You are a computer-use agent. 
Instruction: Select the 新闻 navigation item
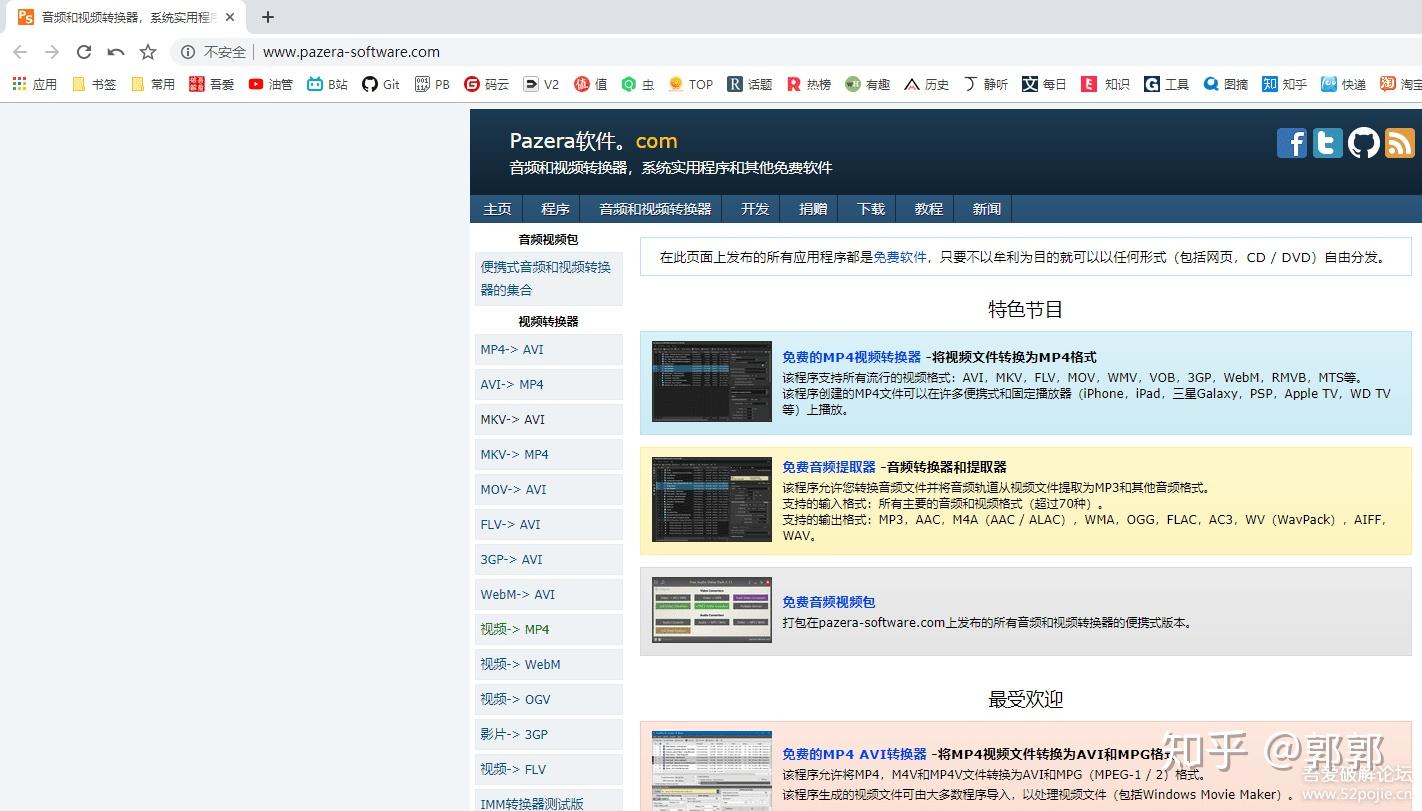point(987,209)
